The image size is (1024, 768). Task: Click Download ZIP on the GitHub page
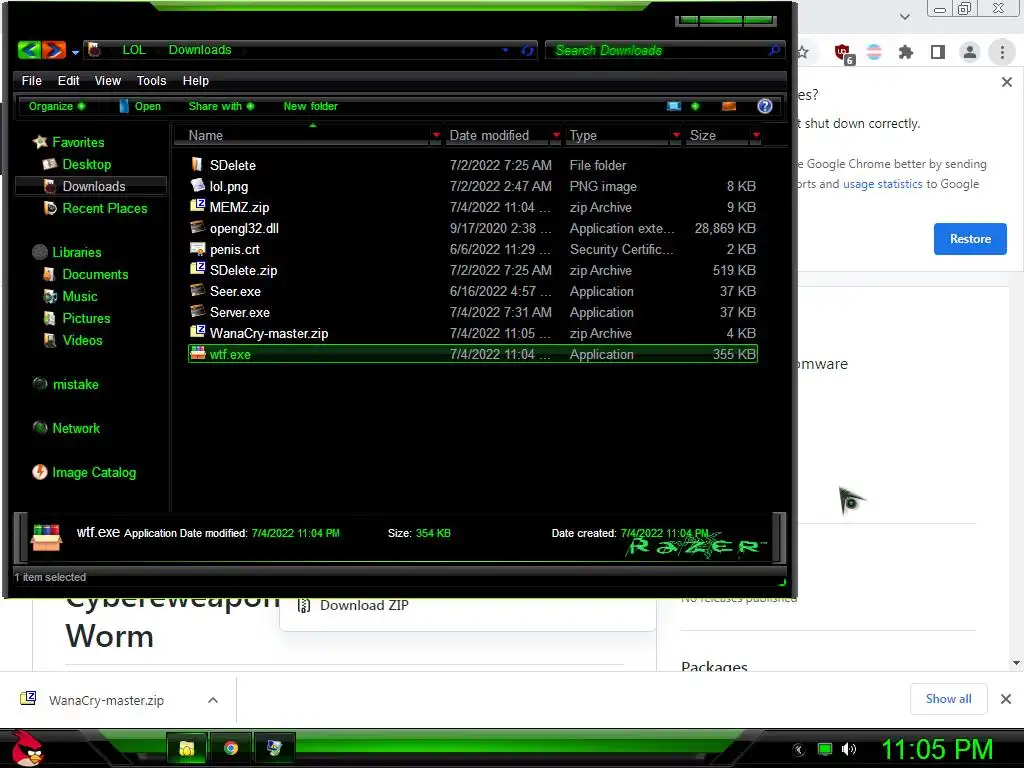click(364, 605)
